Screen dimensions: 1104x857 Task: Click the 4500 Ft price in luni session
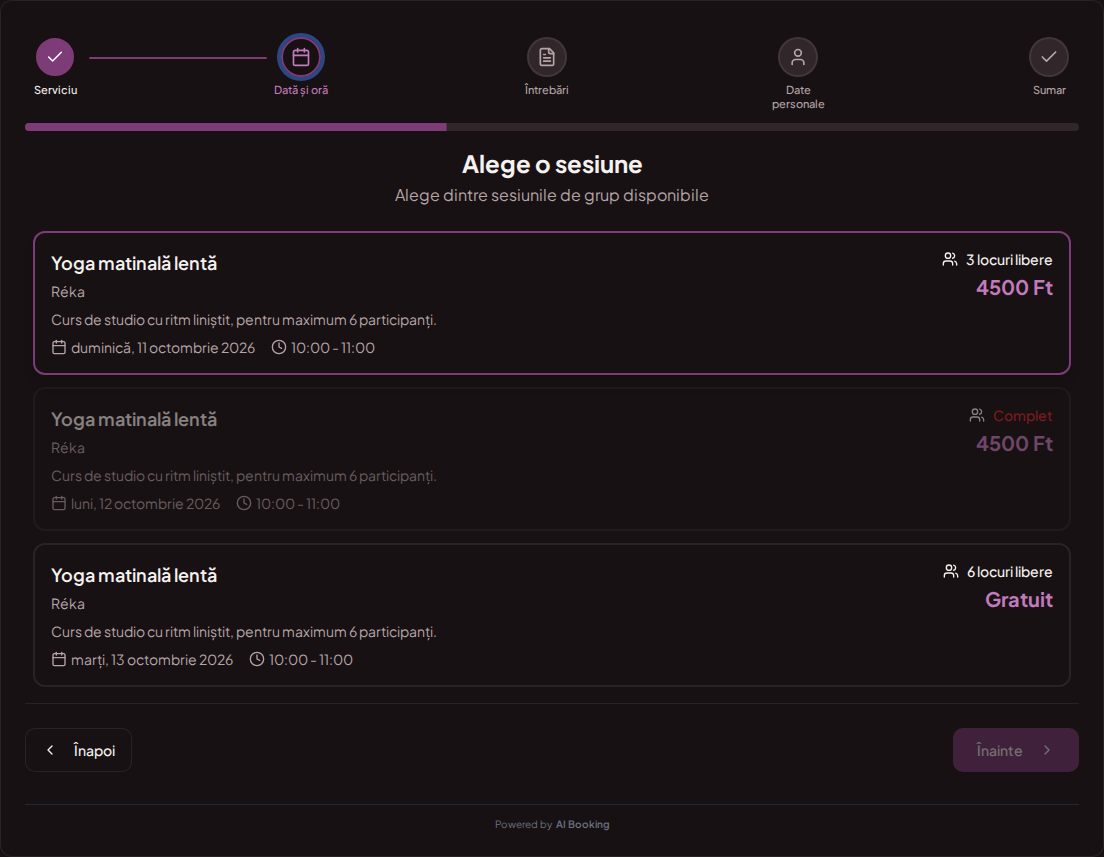coord(1015,444)
